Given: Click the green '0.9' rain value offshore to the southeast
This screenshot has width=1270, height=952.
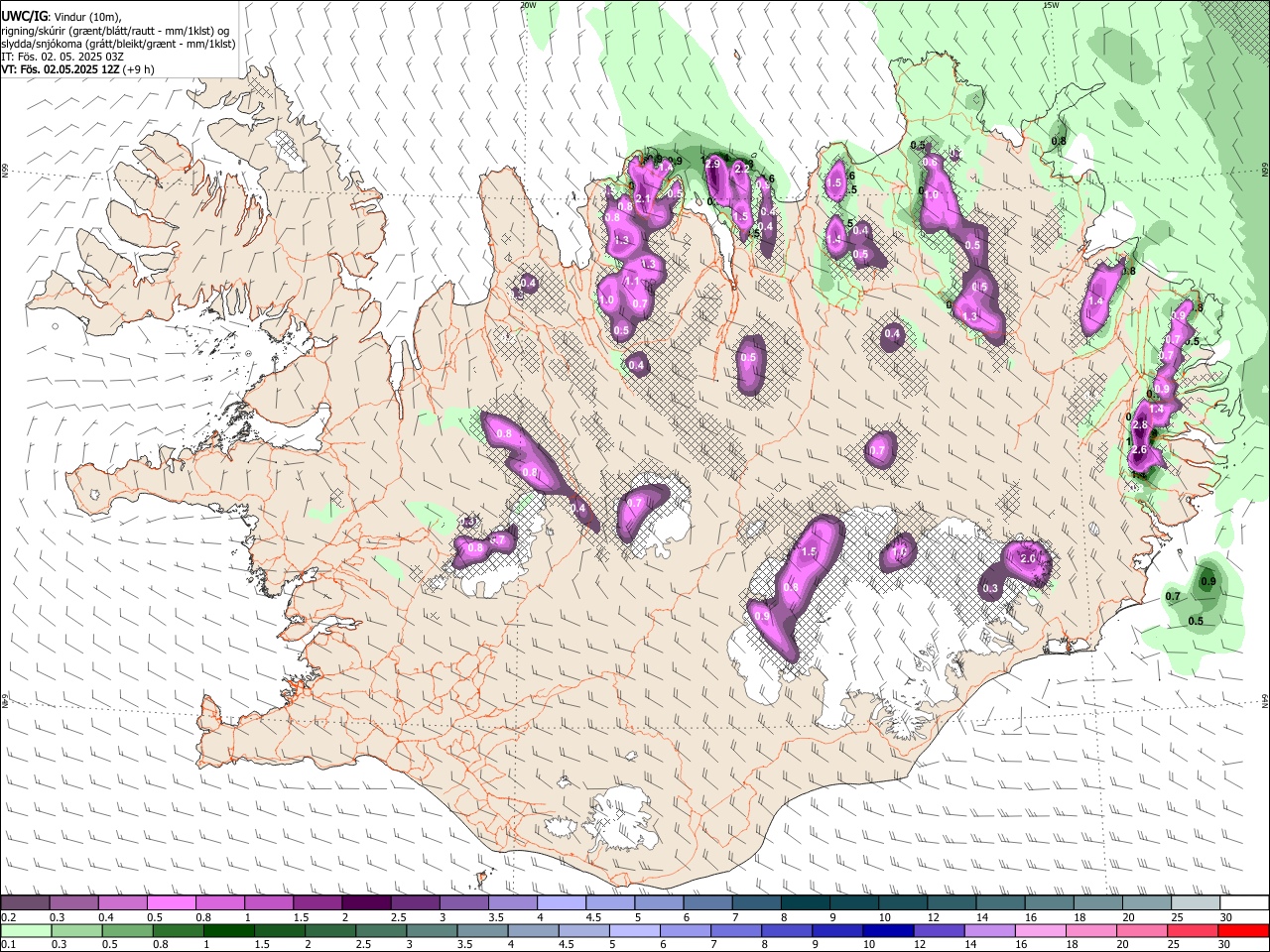Looking at the screenshot, I should coord(1208,582).
